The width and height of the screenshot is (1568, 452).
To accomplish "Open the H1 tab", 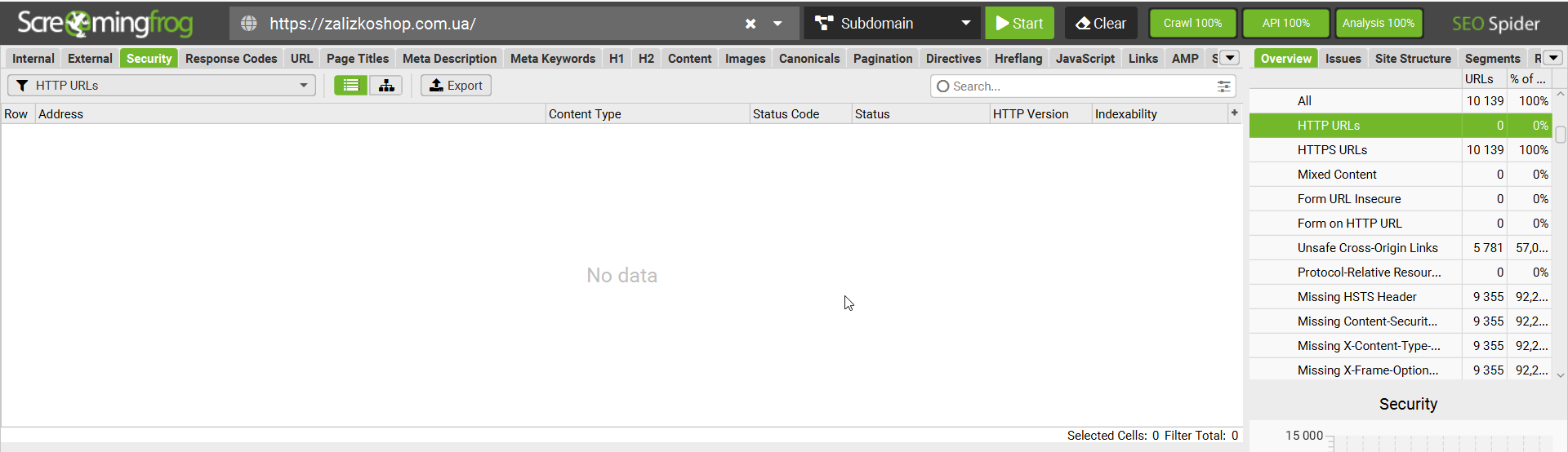I will 617,58.
